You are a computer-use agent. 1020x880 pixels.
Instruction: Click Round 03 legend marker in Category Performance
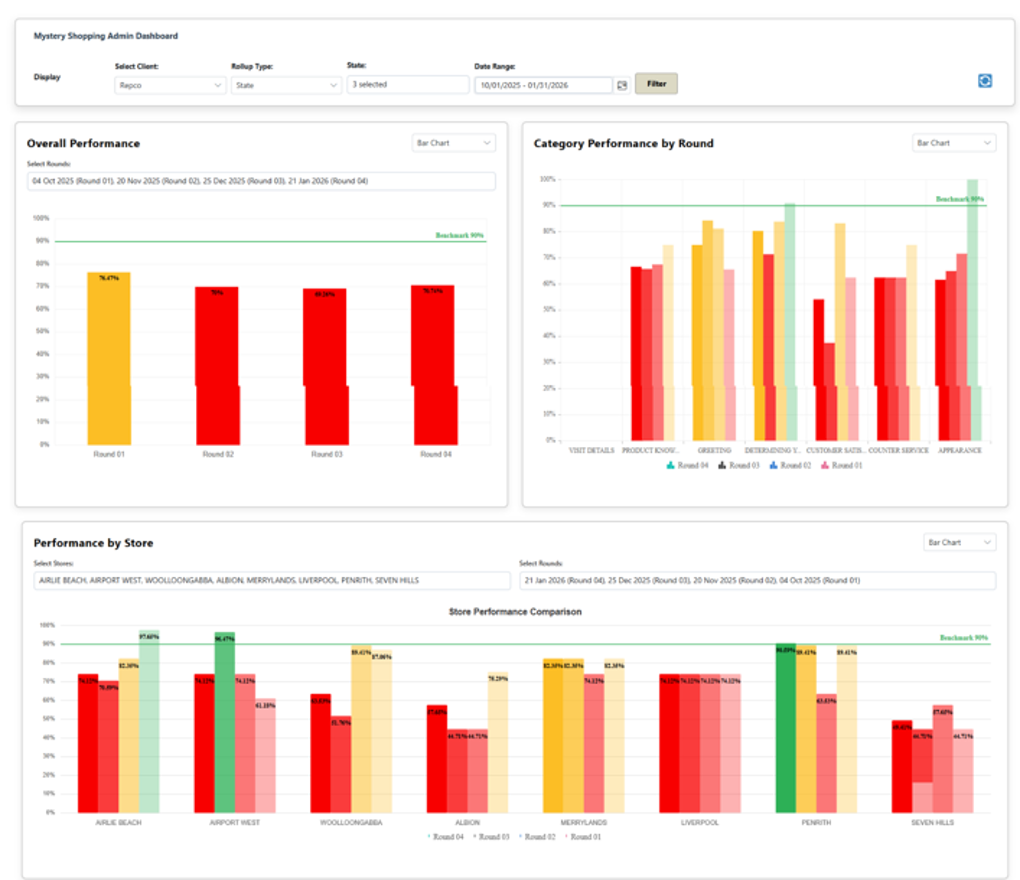(722, 465)
